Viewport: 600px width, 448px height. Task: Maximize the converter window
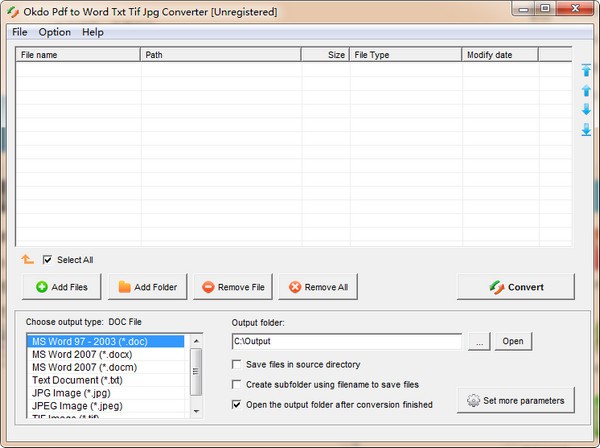point(545,8)
